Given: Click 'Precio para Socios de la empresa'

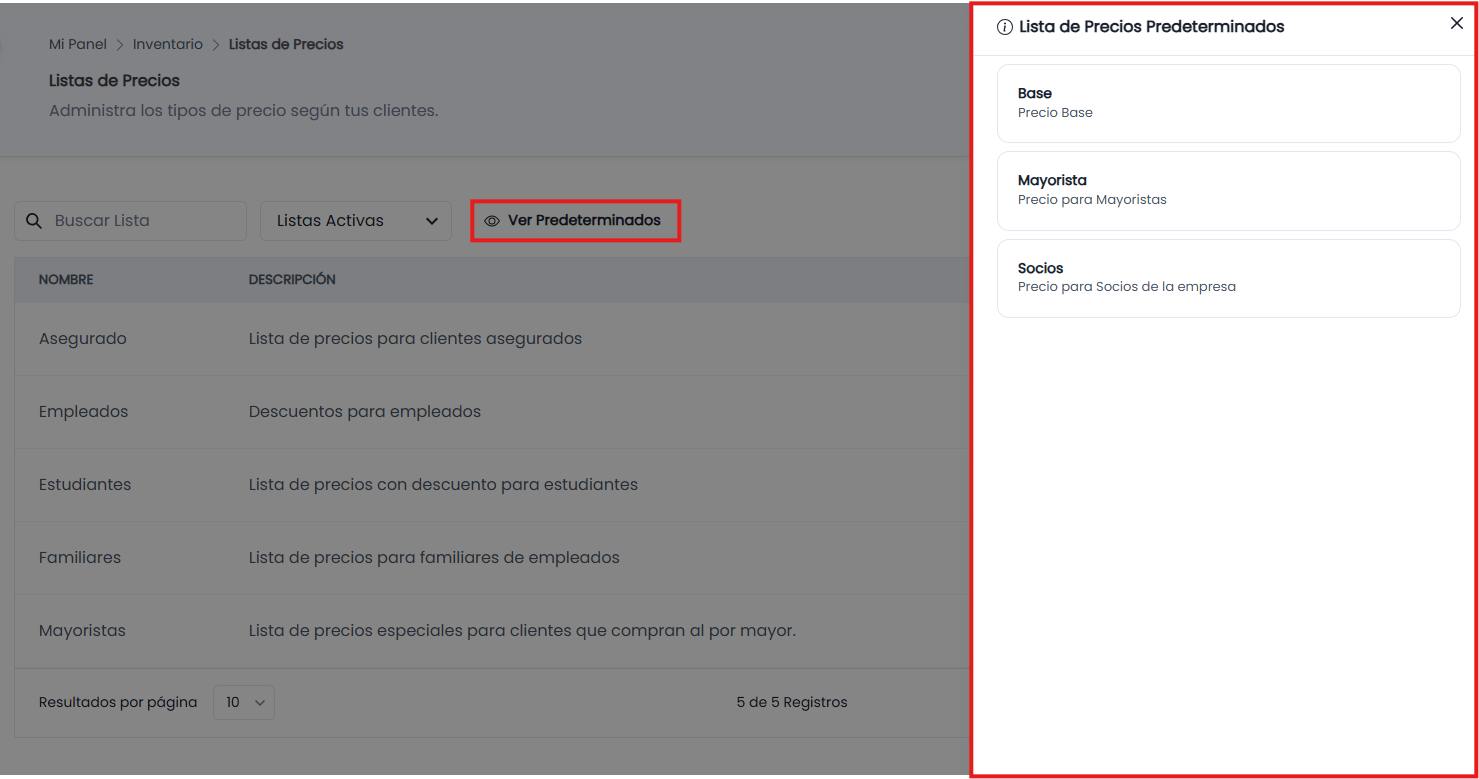Looking at the screenshot, I should 1127,286.
